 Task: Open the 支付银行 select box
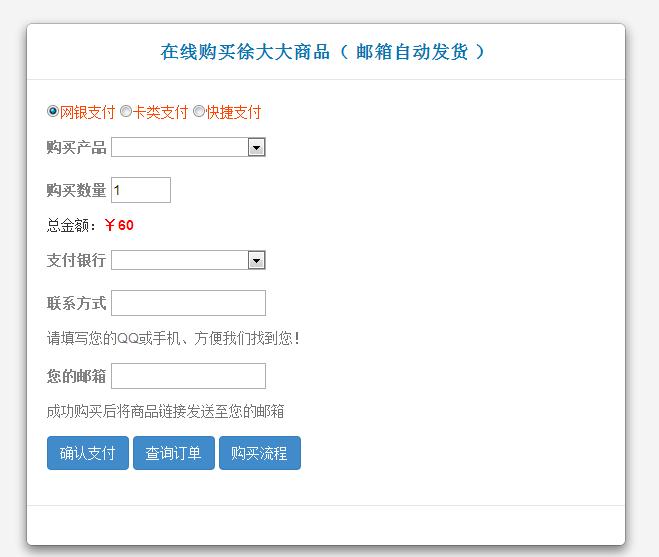[180, 260]
